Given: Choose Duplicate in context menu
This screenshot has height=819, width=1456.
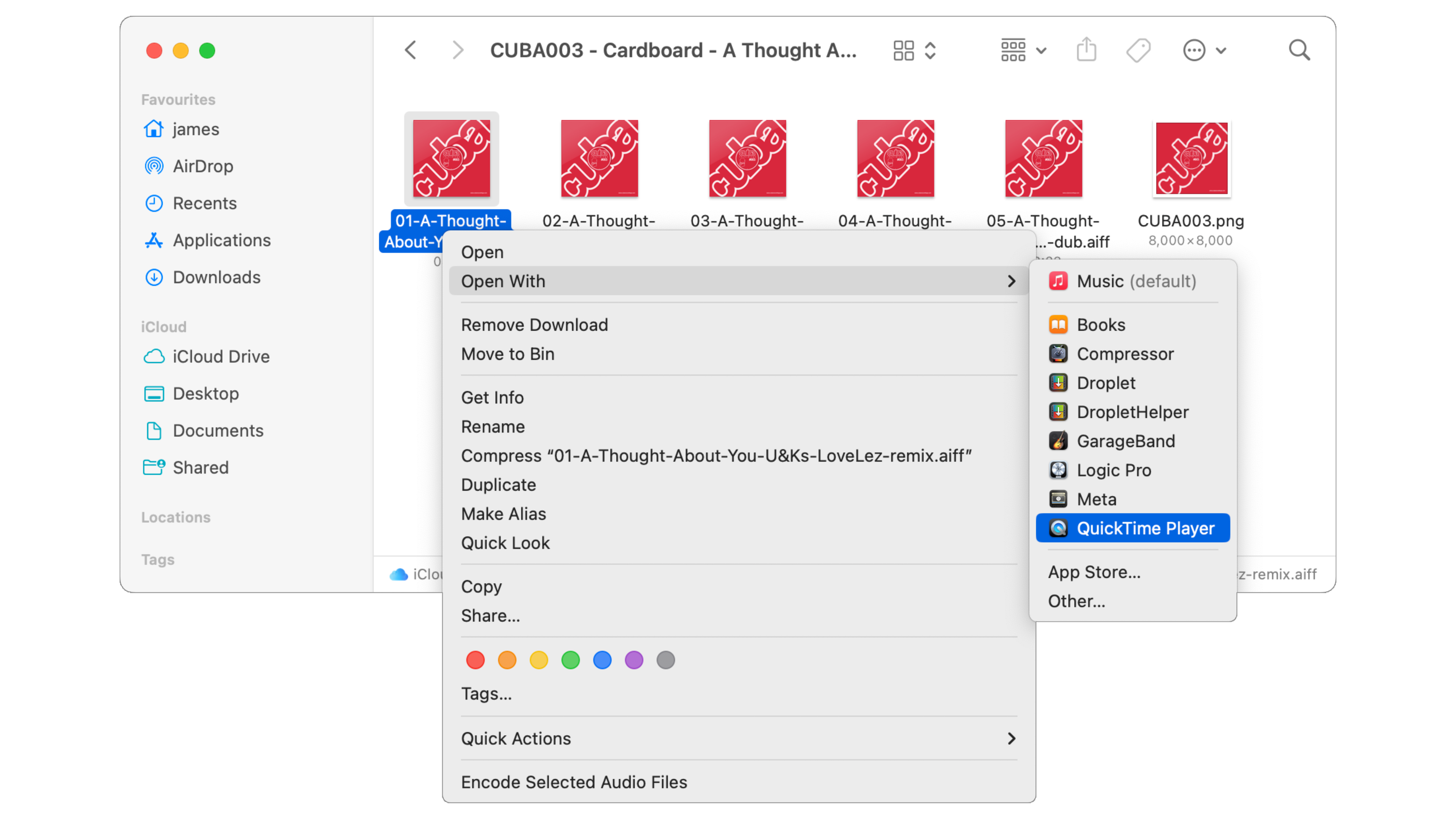Looking at the screenshot, I should 739,485.
